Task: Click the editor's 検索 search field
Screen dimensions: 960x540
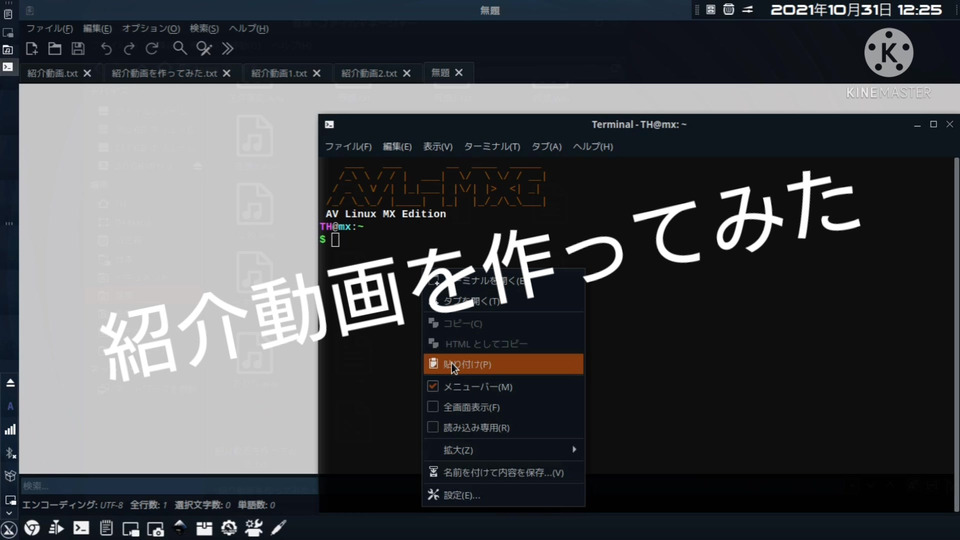Action: point(168,486)
